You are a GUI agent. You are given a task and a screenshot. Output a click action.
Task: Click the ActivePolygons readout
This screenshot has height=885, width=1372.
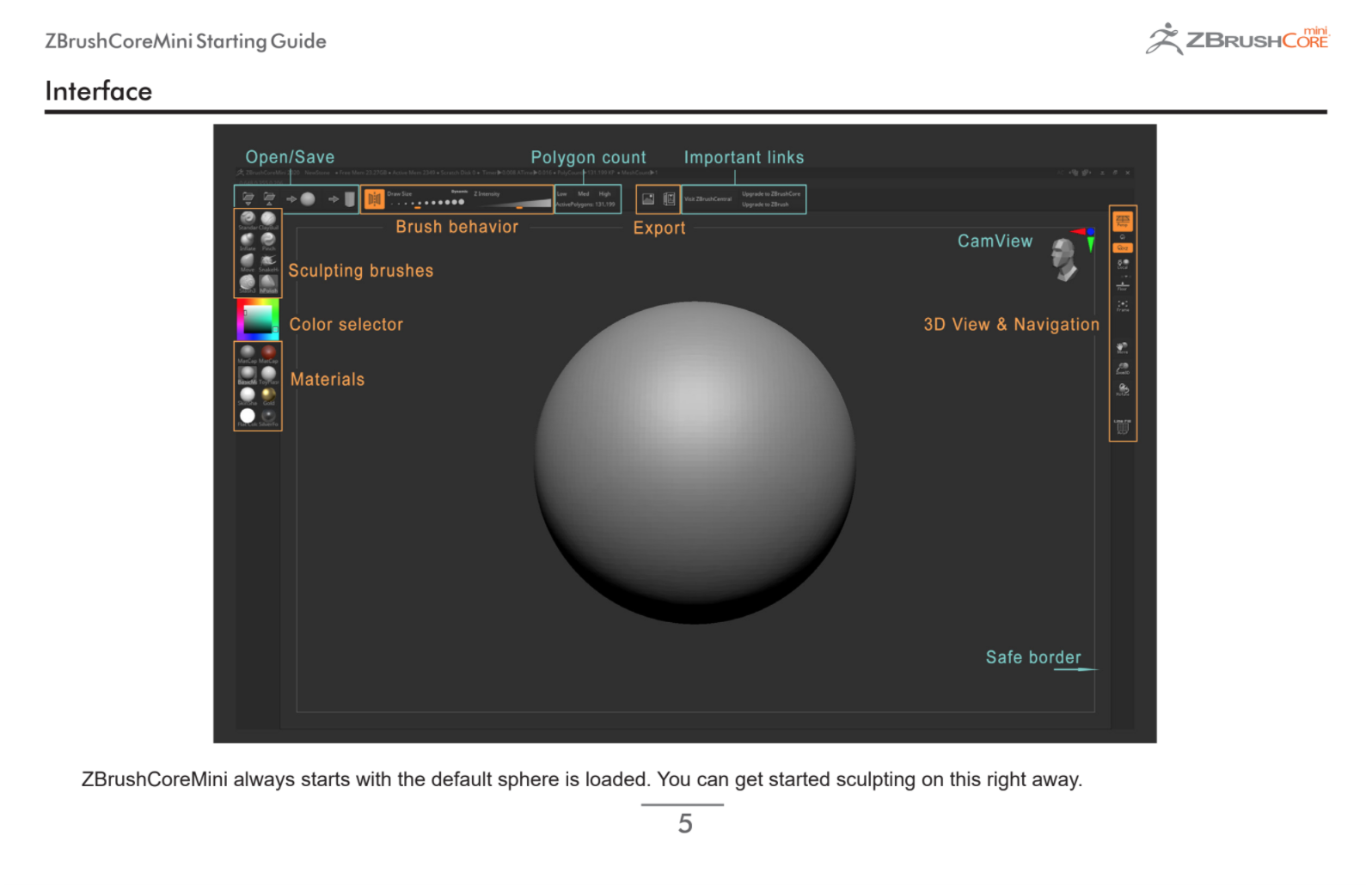click(x=585, y=204)
